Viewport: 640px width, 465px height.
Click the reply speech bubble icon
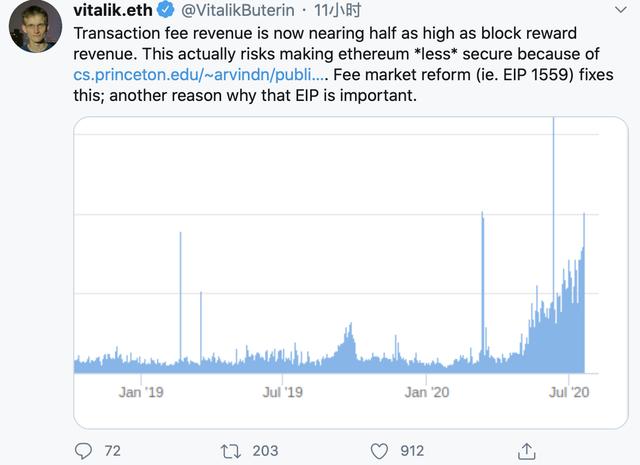(84, 451)
